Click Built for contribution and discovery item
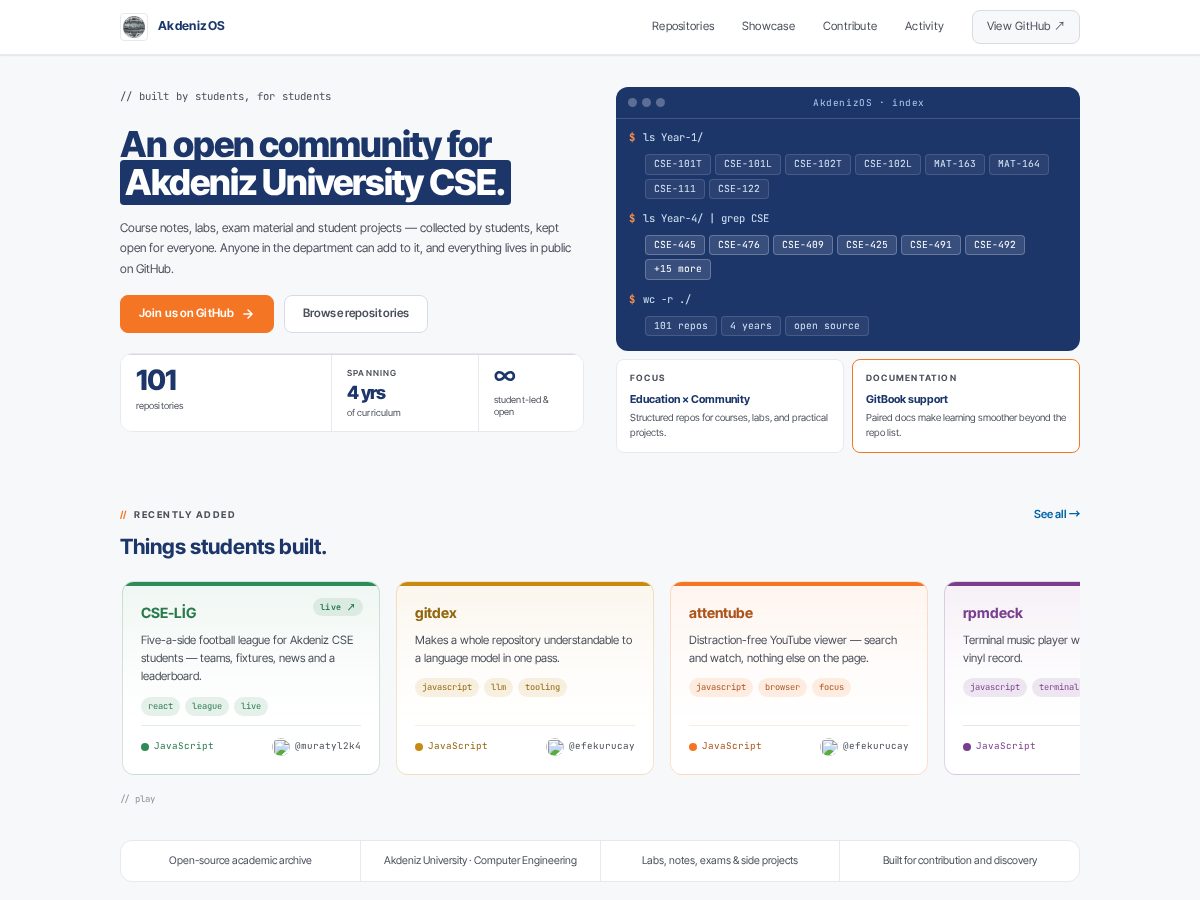Screen dimensions: 1200x900 click(960, 861)
